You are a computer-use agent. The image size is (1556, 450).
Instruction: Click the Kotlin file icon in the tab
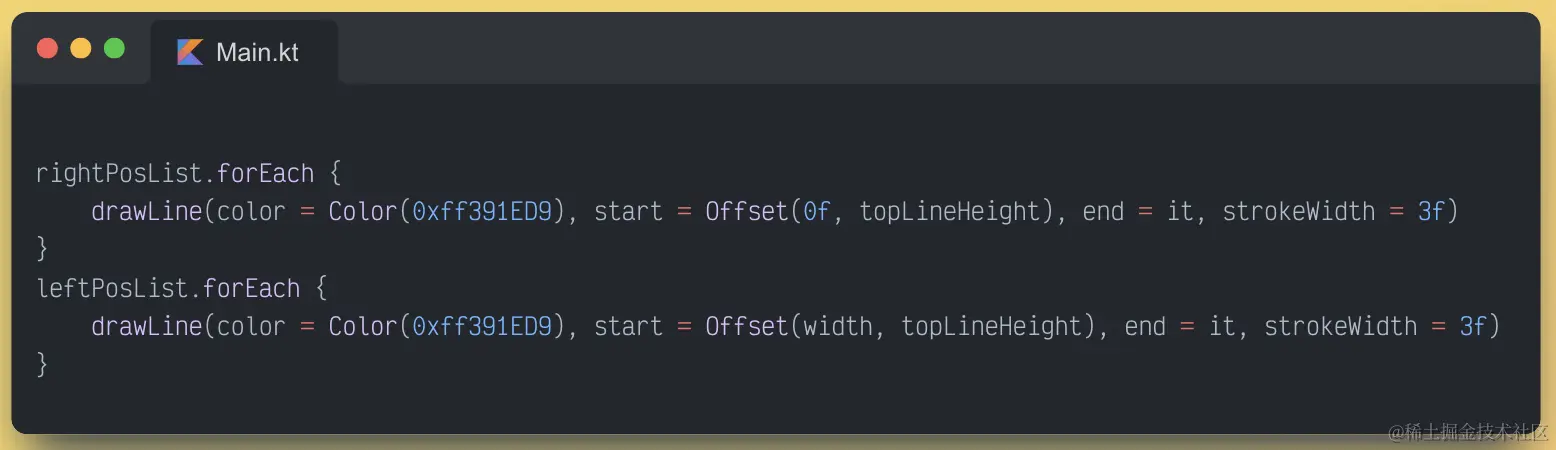[190, 52]
